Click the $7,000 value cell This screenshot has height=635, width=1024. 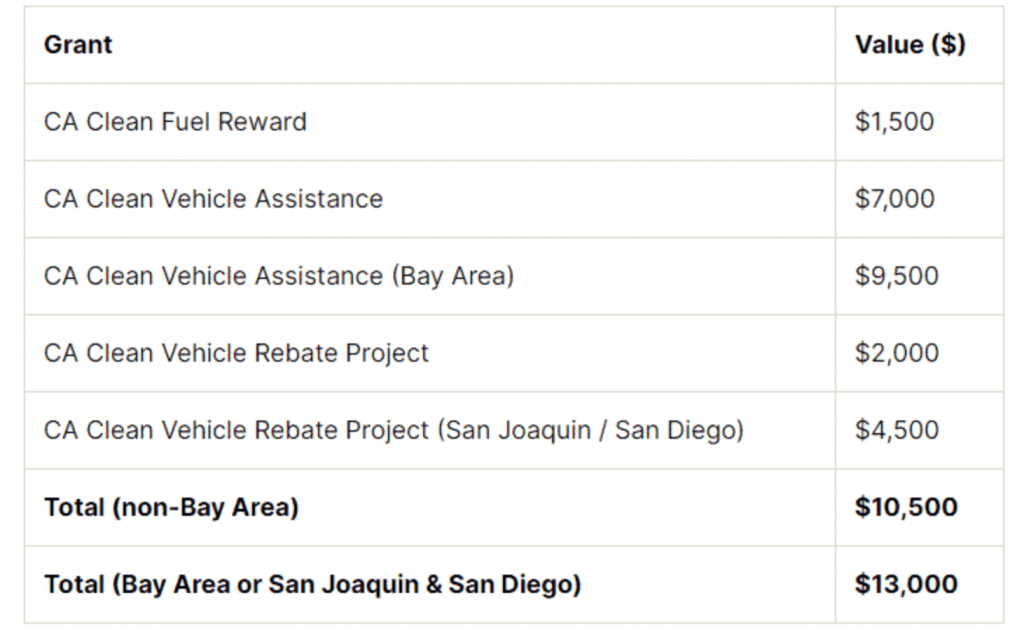click(894, 199)
